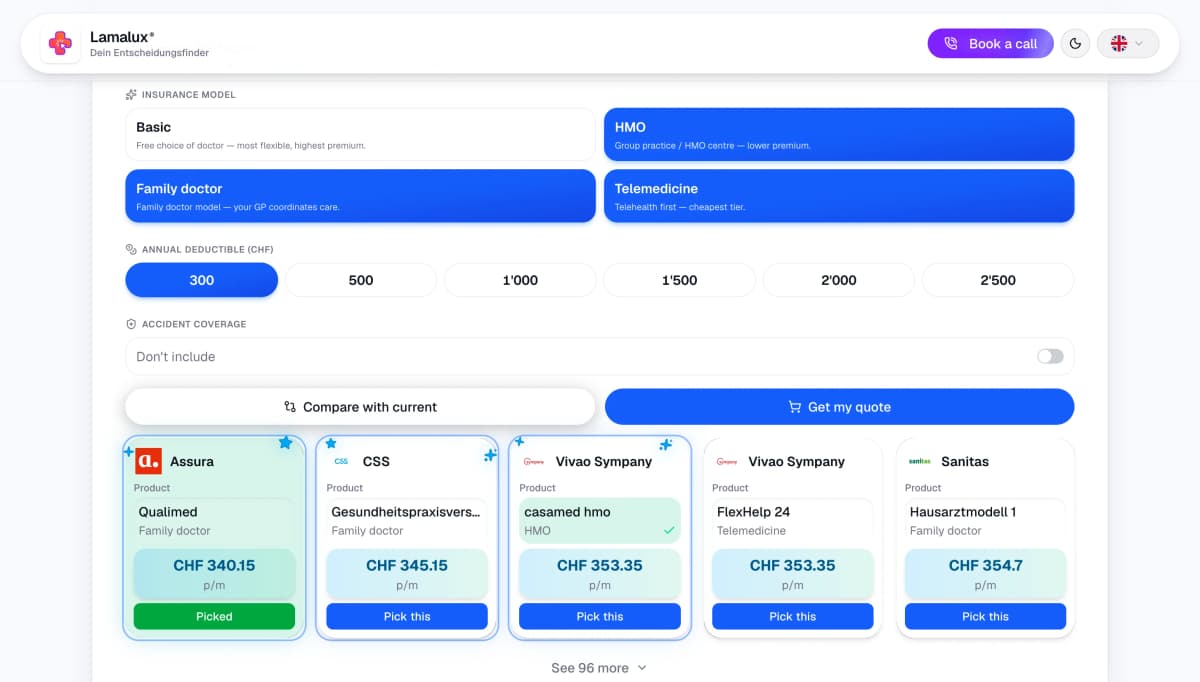Open the Qualimed product selector on Assura
Image resolution: width=1200 pixels, height=682 pixels.
(x=214, y=521)
